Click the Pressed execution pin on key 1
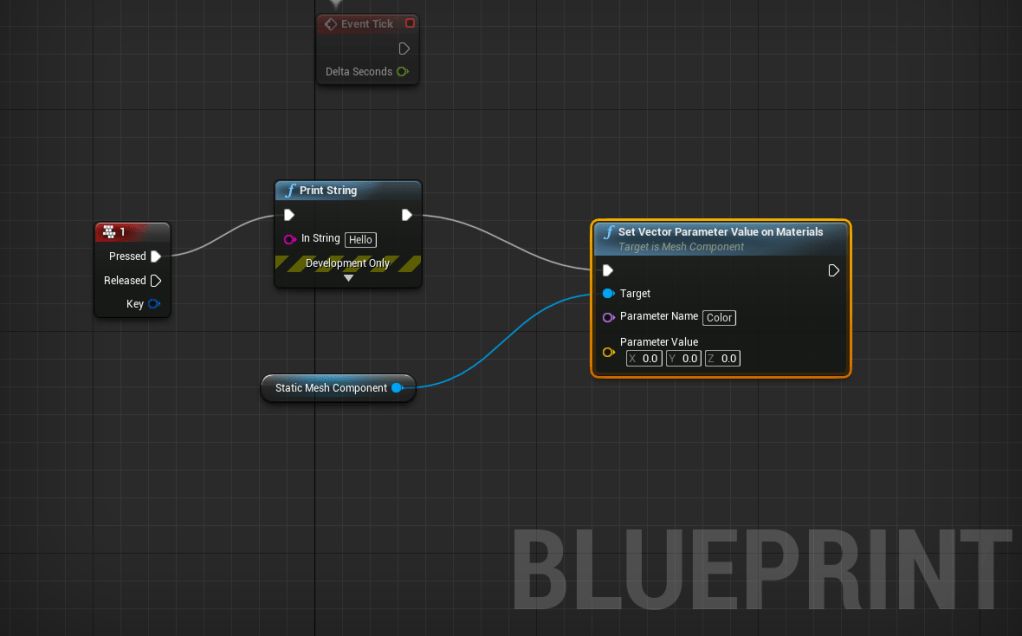The image size is (1022, 636). tap(156, 257)
